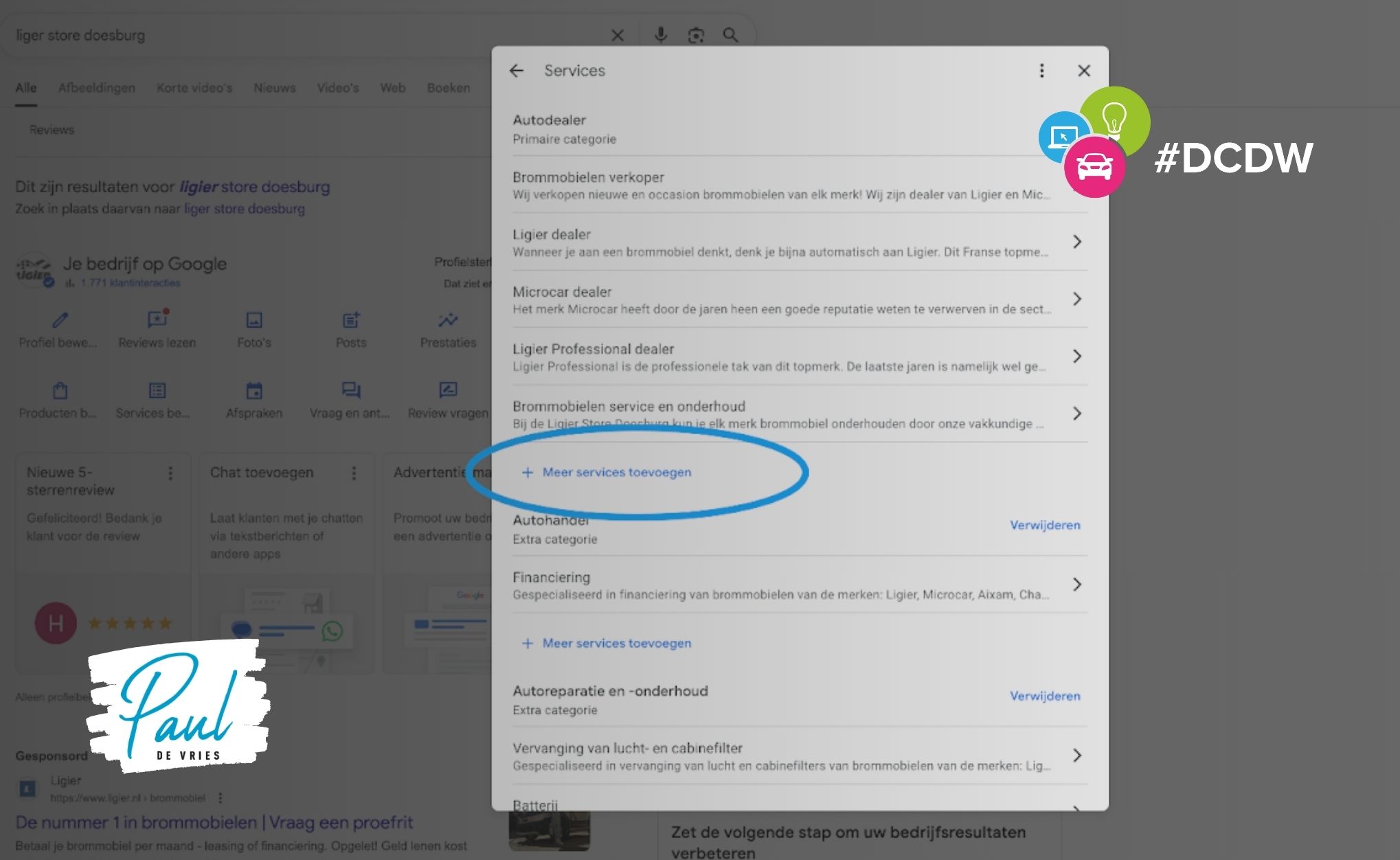Click the Google Lens camera search icon
The image size is (1400, 860).
695,35
